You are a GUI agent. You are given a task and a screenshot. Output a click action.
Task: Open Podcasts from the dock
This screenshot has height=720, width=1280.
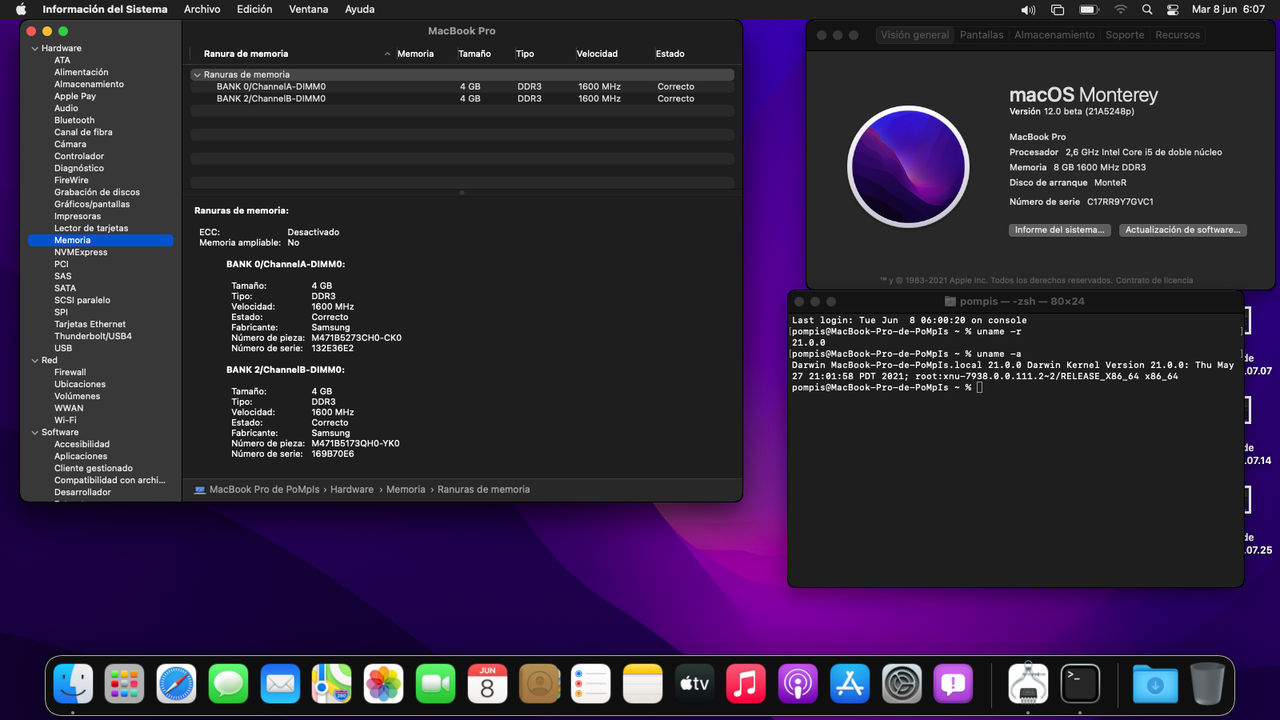click(798, 684)
